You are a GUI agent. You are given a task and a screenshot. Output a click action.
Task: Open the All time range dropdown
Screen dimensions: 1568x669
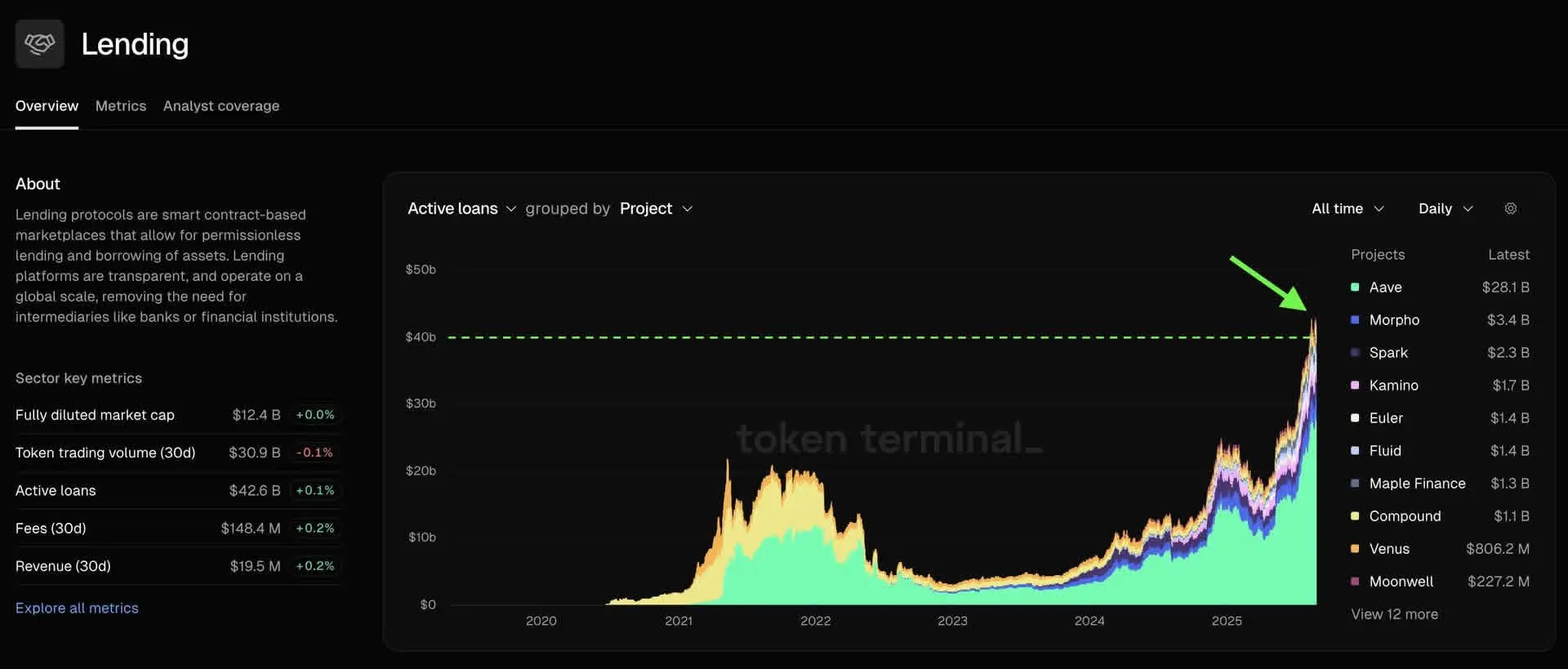click(x=1347, y=208)
